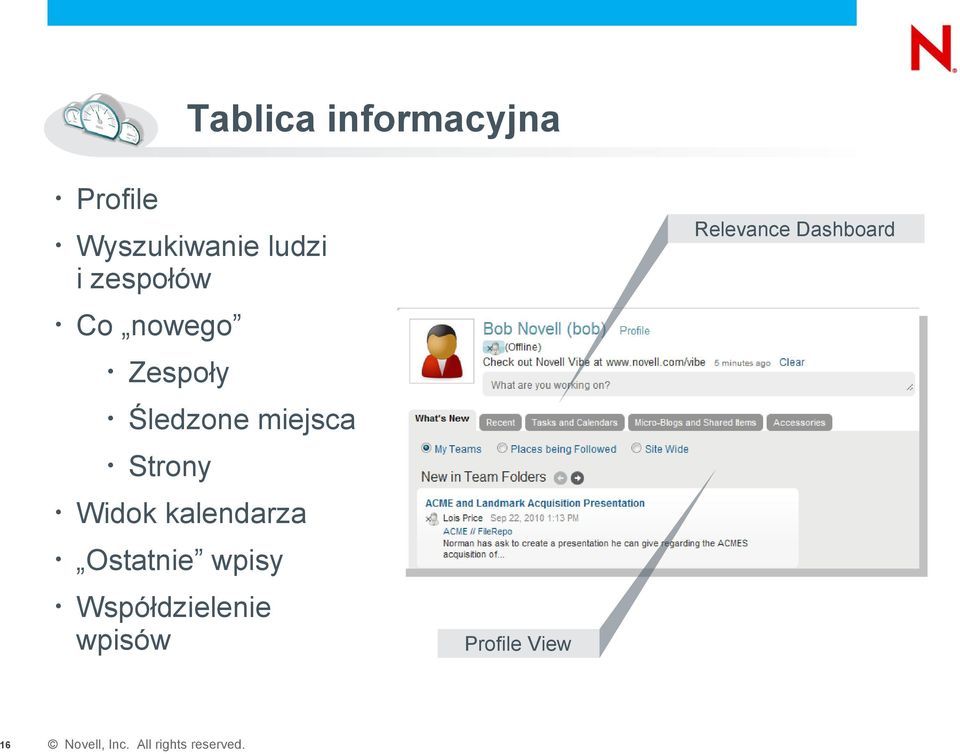
Task: Click the Strony sub-bullet
Action: point(170,467)
